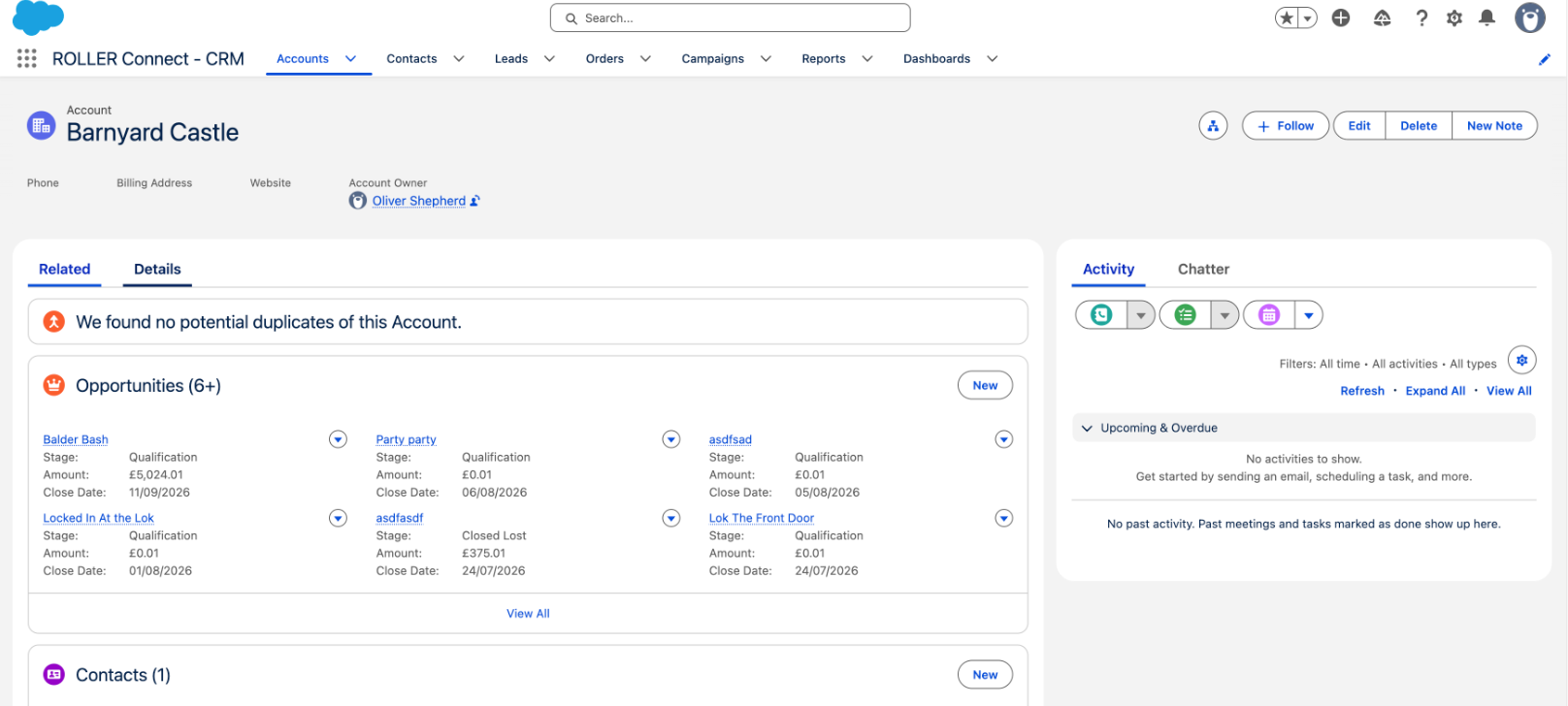Open the log a call dropdown arrow
1568x706 pixels.
coord(1141,315)
